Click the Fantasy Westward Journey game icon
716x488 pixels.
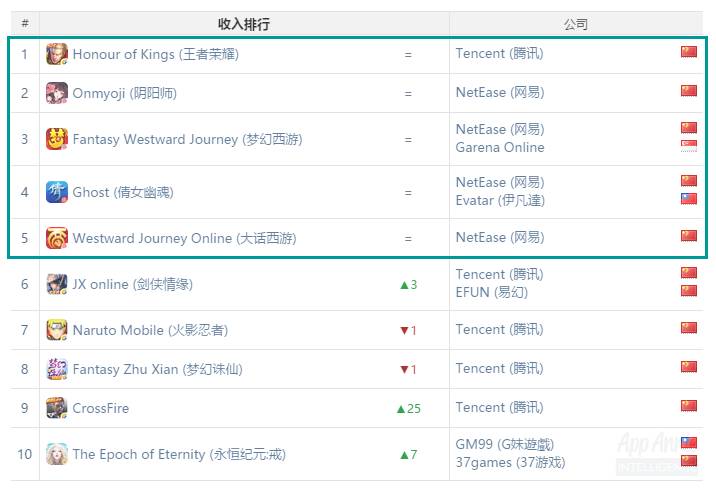57,139
